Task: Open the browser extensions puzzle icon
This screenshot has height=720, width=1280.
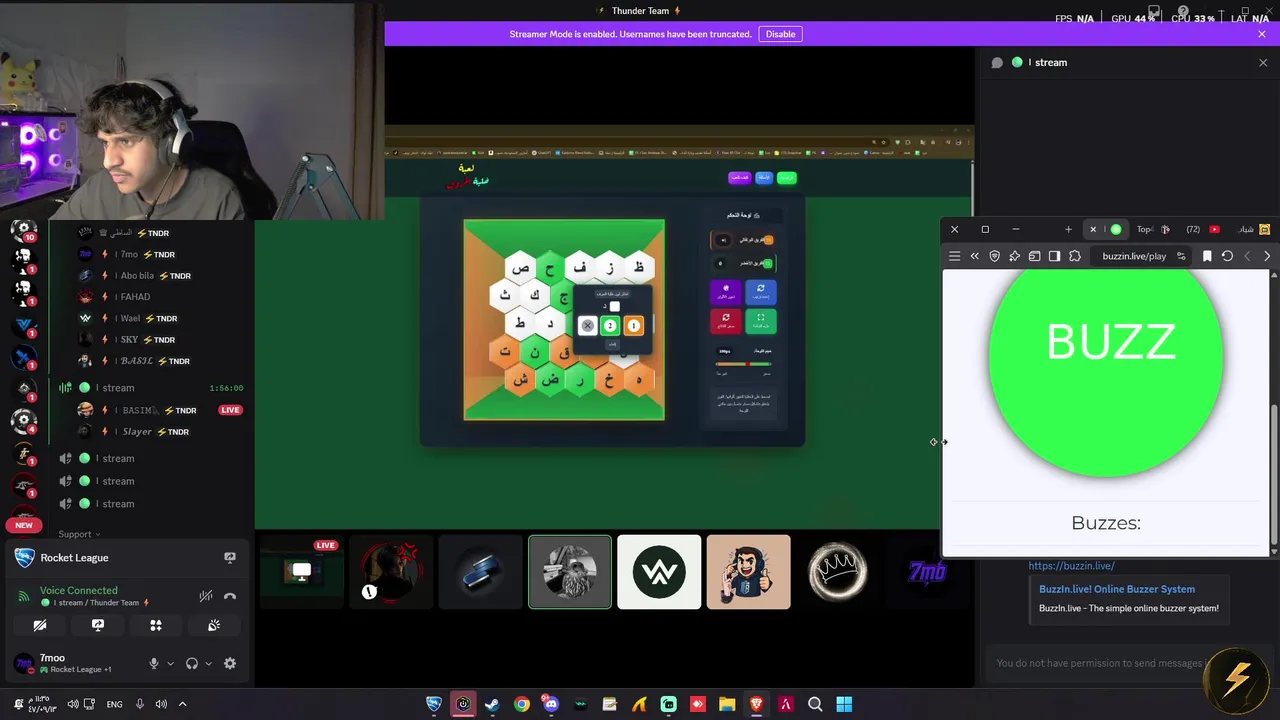Action: pos(1075,256)
